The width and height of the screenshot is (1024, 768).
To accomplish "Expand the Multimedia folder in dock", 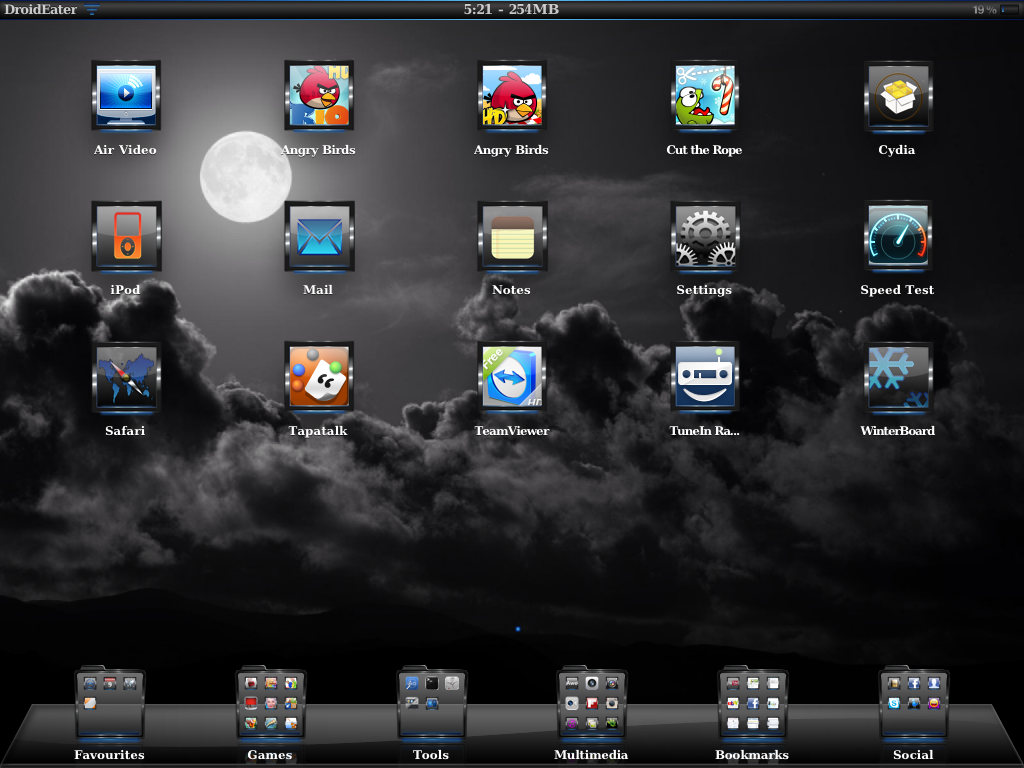I will click(591, 704).
